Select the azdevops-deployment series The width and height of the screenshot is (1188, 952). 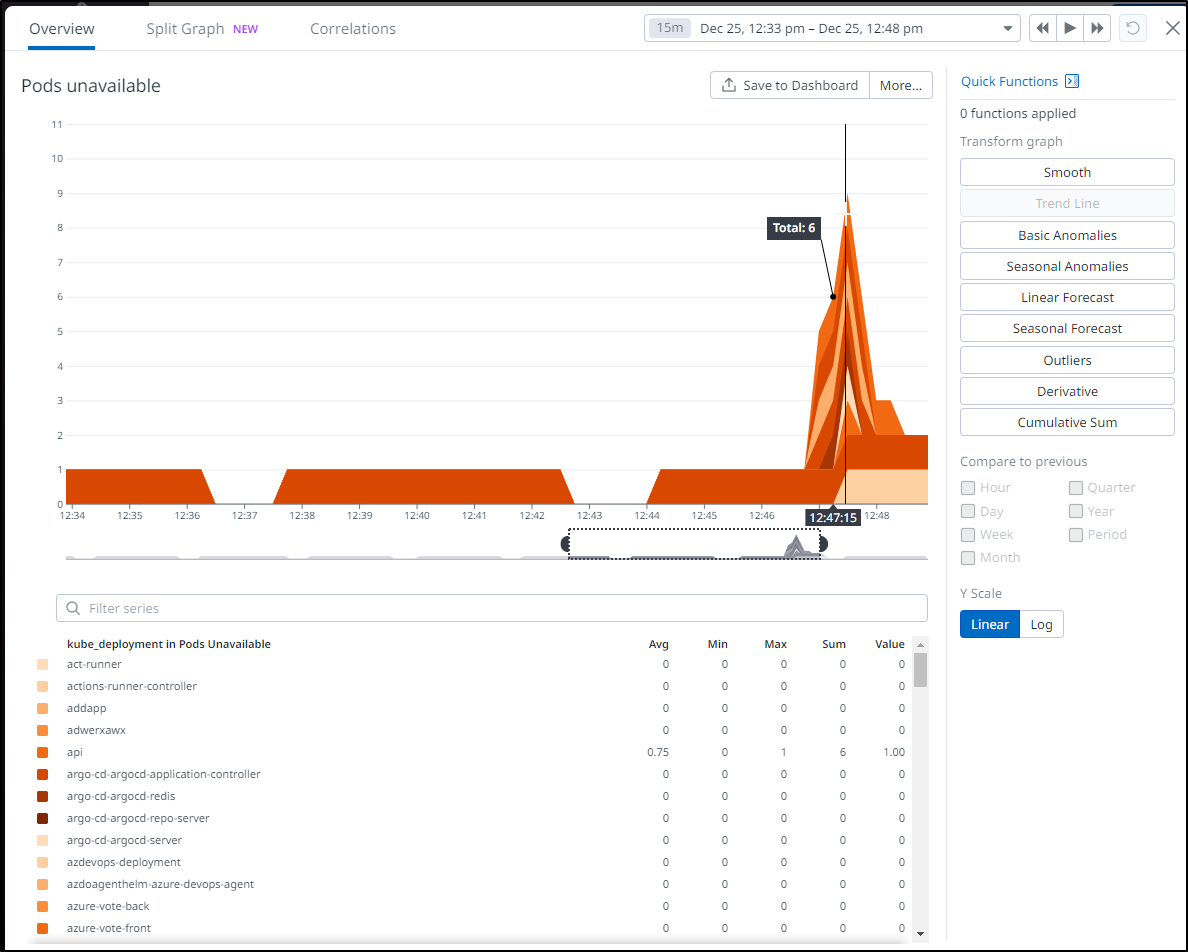click(x=471, y=862)
